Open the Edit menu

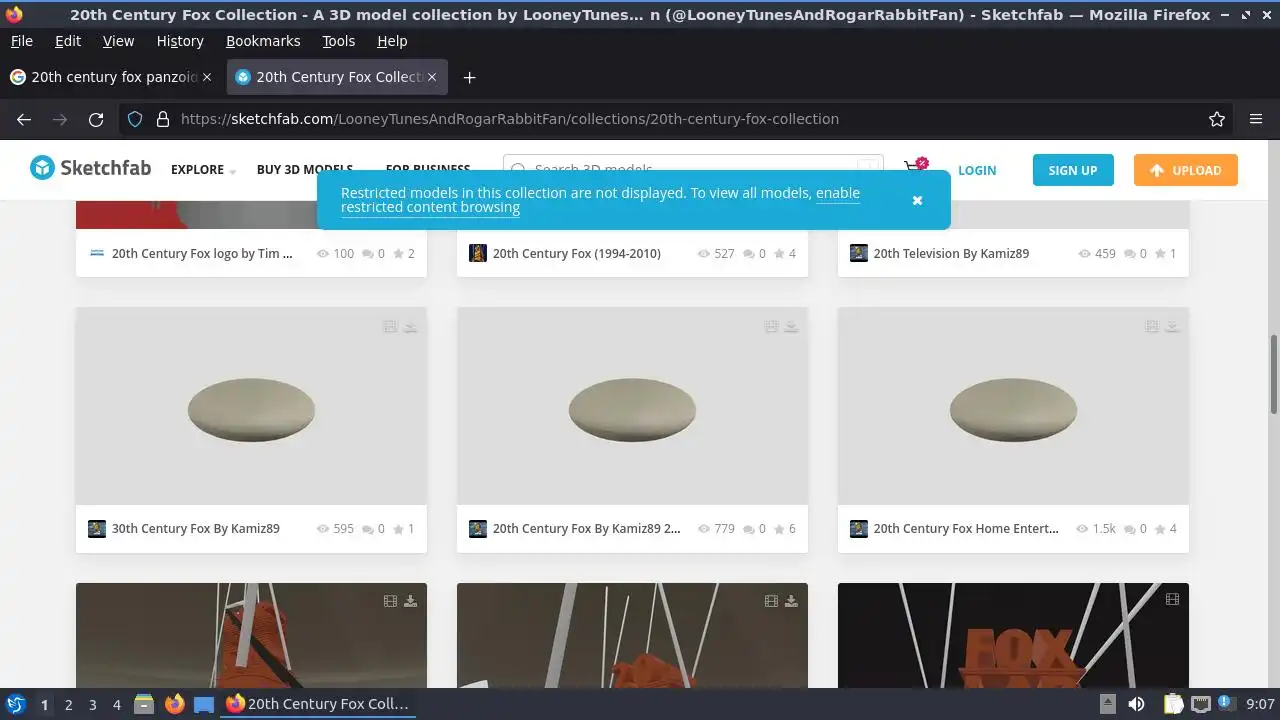point(68,41)
